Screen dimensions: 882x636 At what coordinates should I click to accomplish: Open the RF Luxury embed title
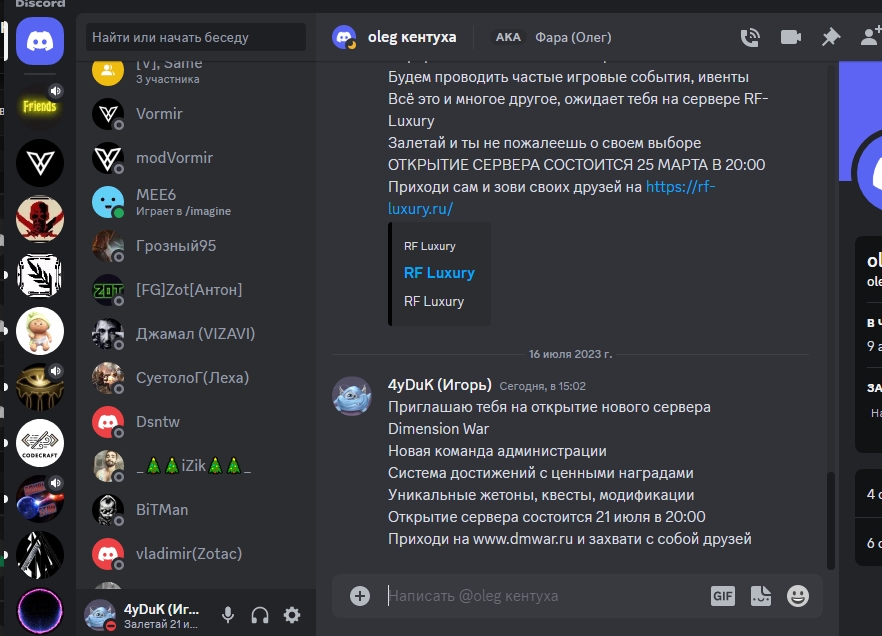tap(439, 273)
